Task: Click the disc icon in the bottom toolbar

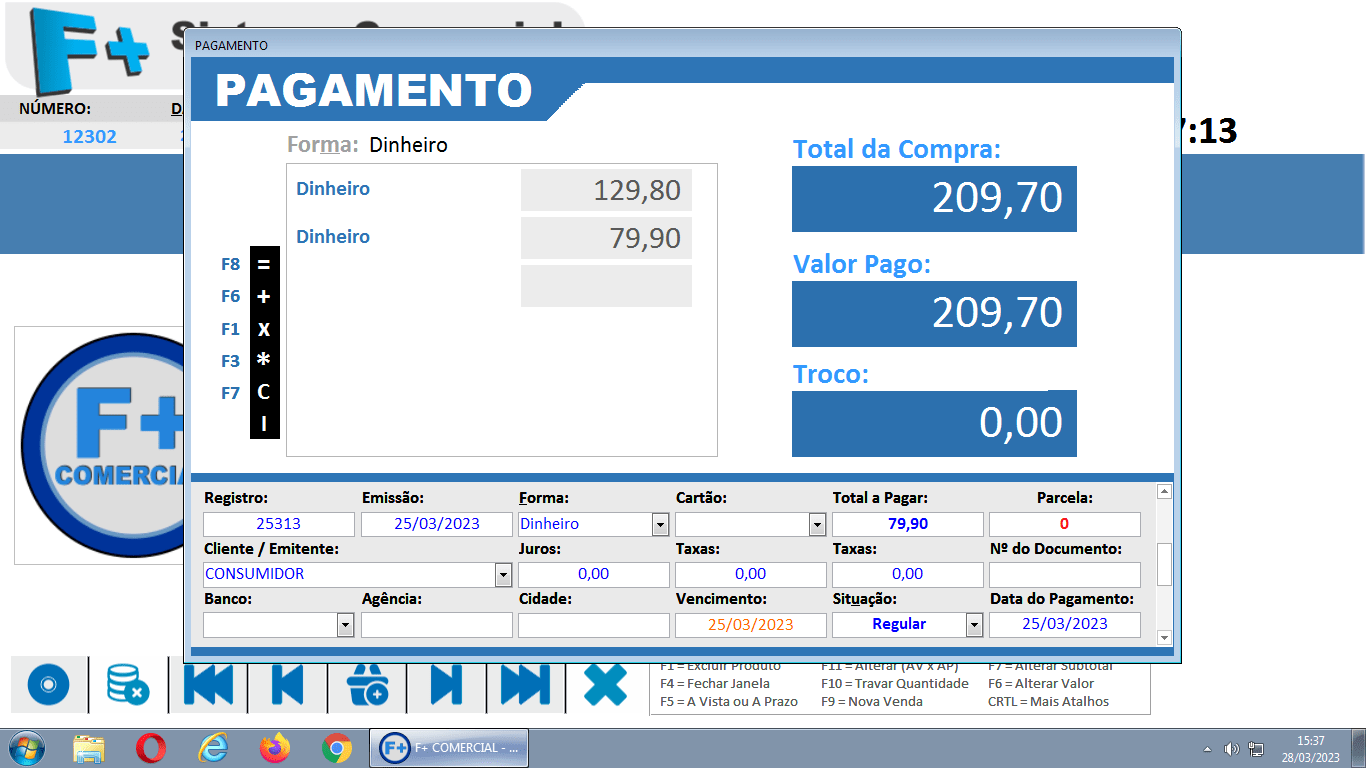Action: click(x=48, y=685)
